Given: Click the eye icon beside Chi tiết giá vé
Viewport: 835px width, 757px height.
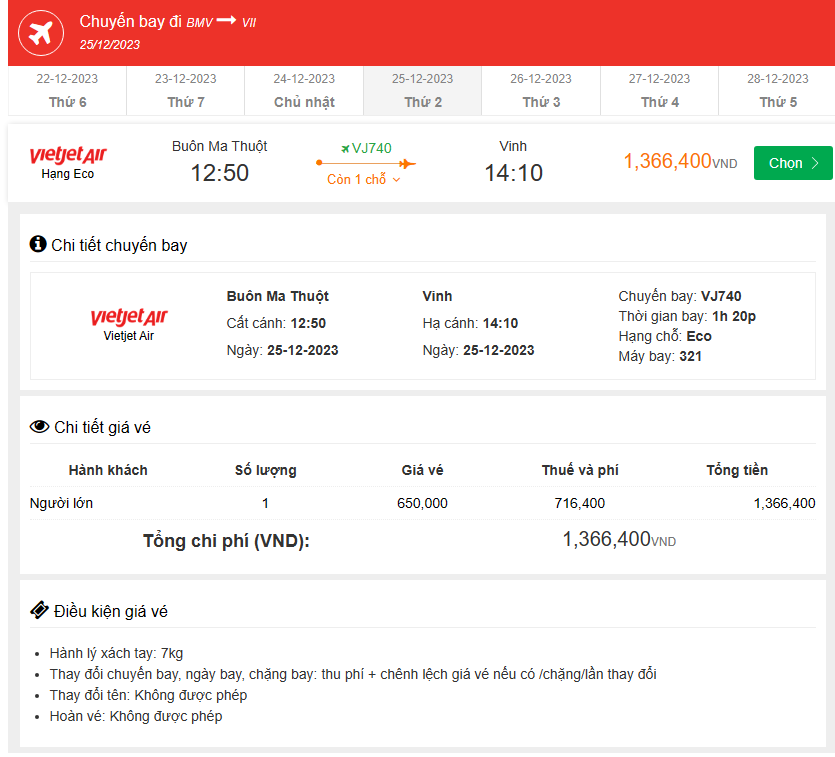Looking at the screenshot, I should click(39, 427).
